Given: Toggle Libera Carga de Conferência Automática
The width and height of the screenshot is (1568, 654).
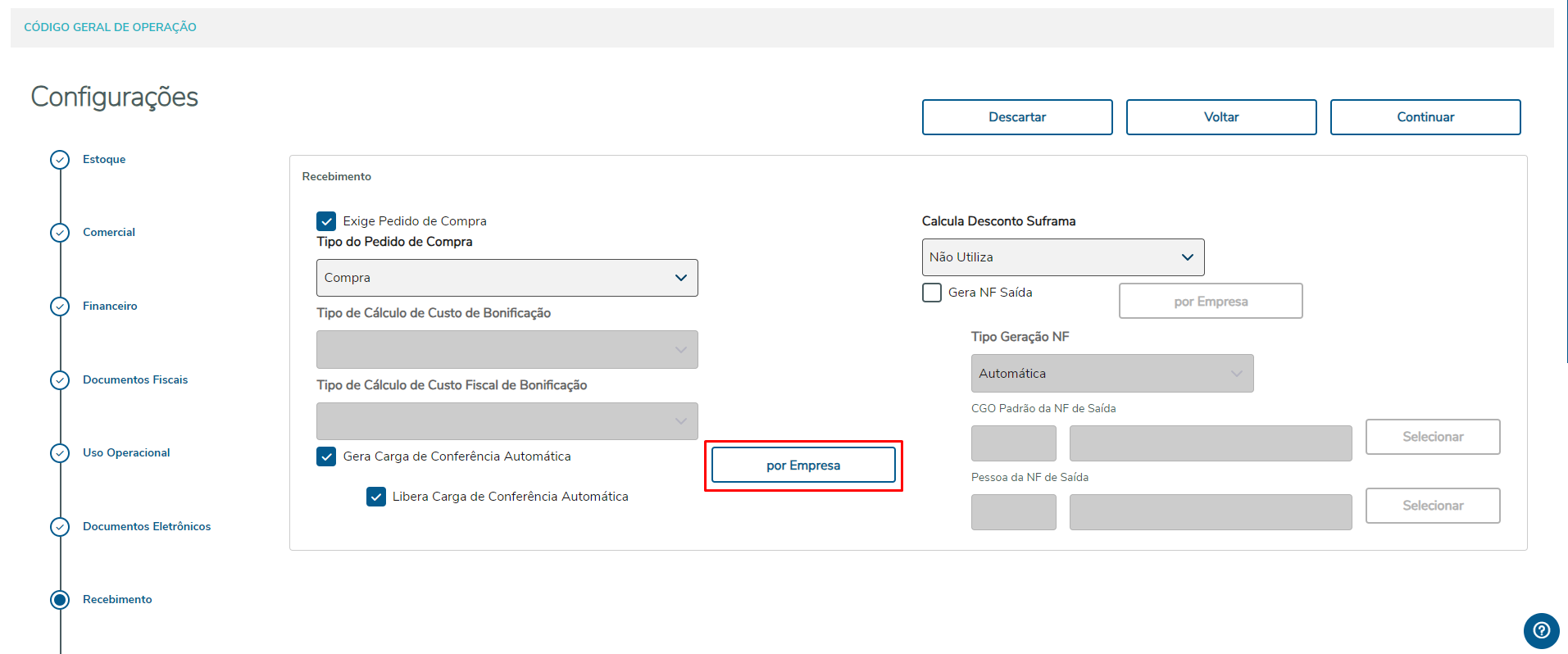Looking at the screenshot, I should [x=376, y=497].
